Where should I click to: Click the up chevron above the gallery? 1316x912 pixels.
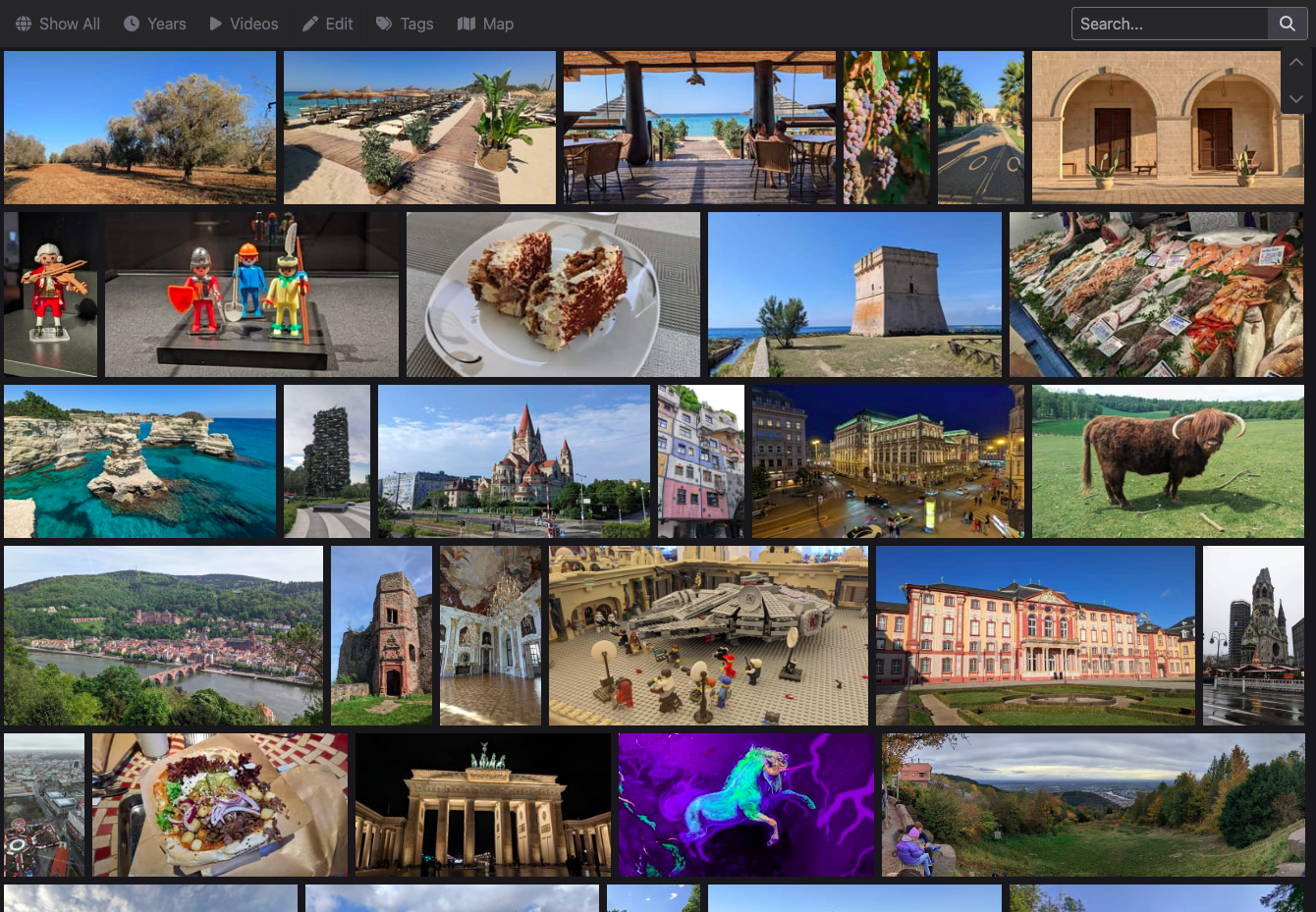point(1296,62)
